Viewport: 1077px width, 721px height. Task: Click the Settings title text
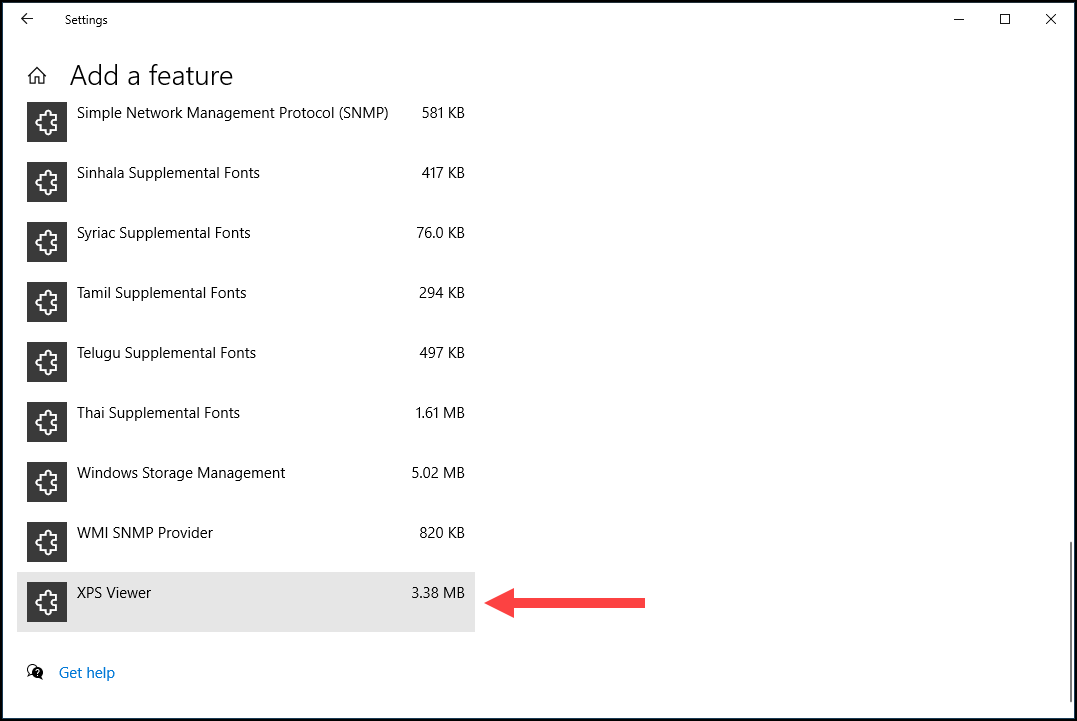(86, 20)
